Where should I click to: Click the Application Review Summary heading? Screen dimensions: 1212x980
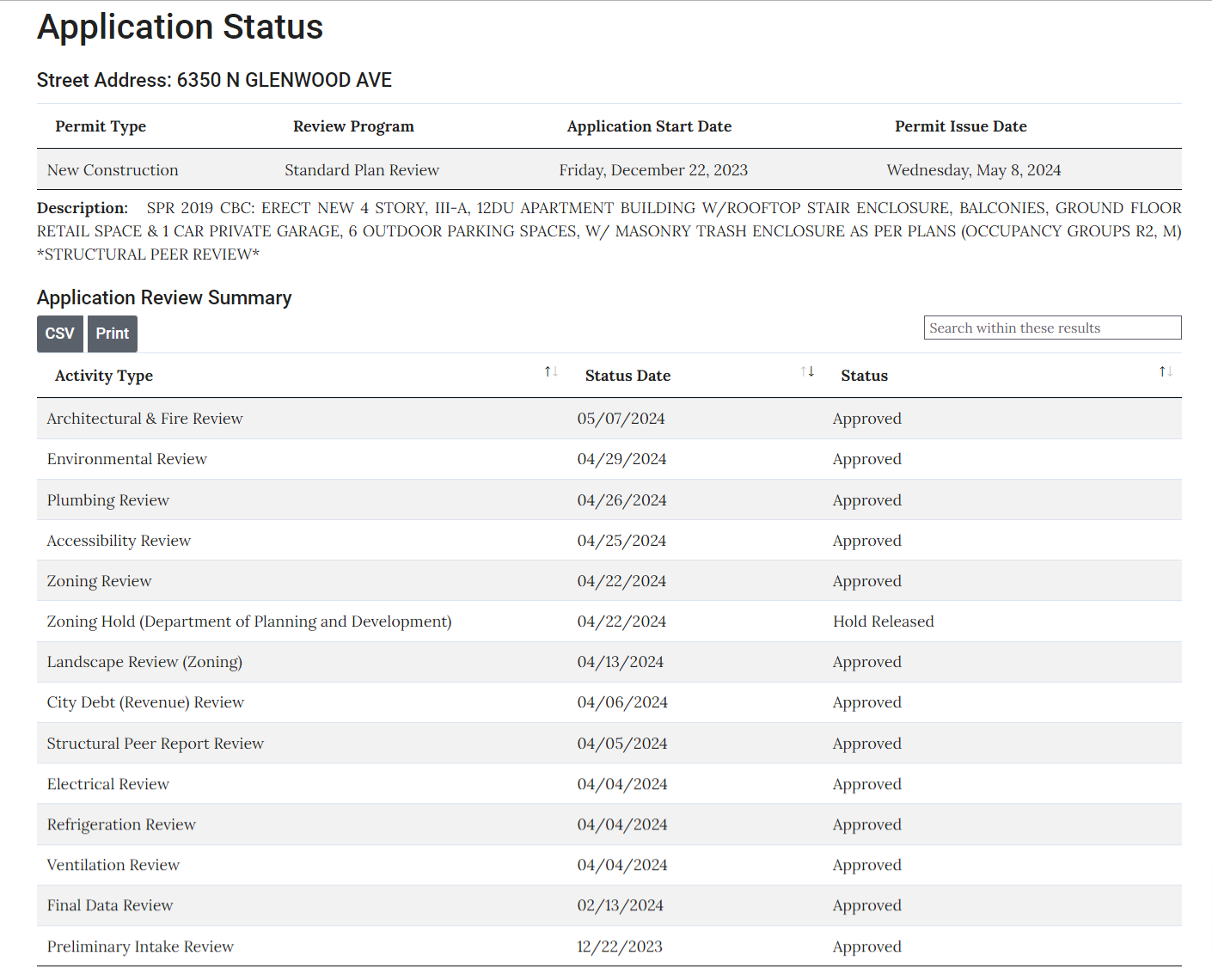(x=164, y=297)
